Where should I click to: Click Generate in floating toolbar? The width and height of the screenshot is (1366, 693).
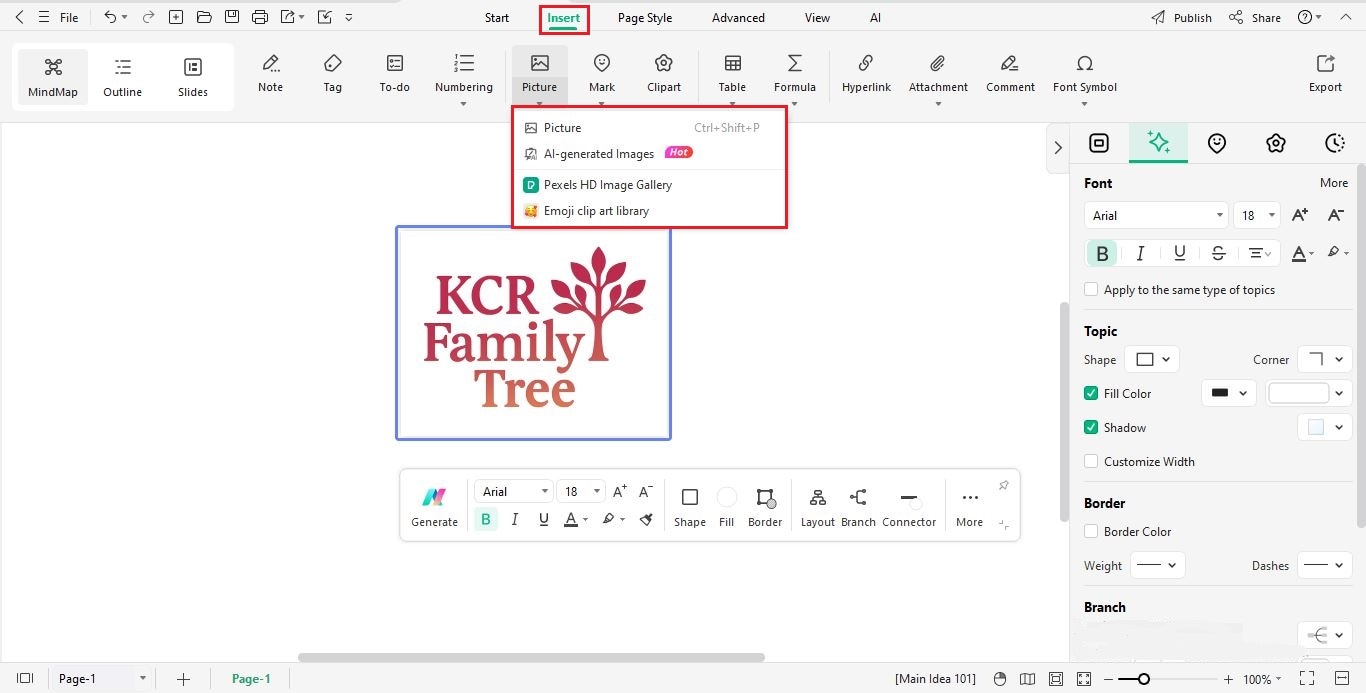click(434, 507)
